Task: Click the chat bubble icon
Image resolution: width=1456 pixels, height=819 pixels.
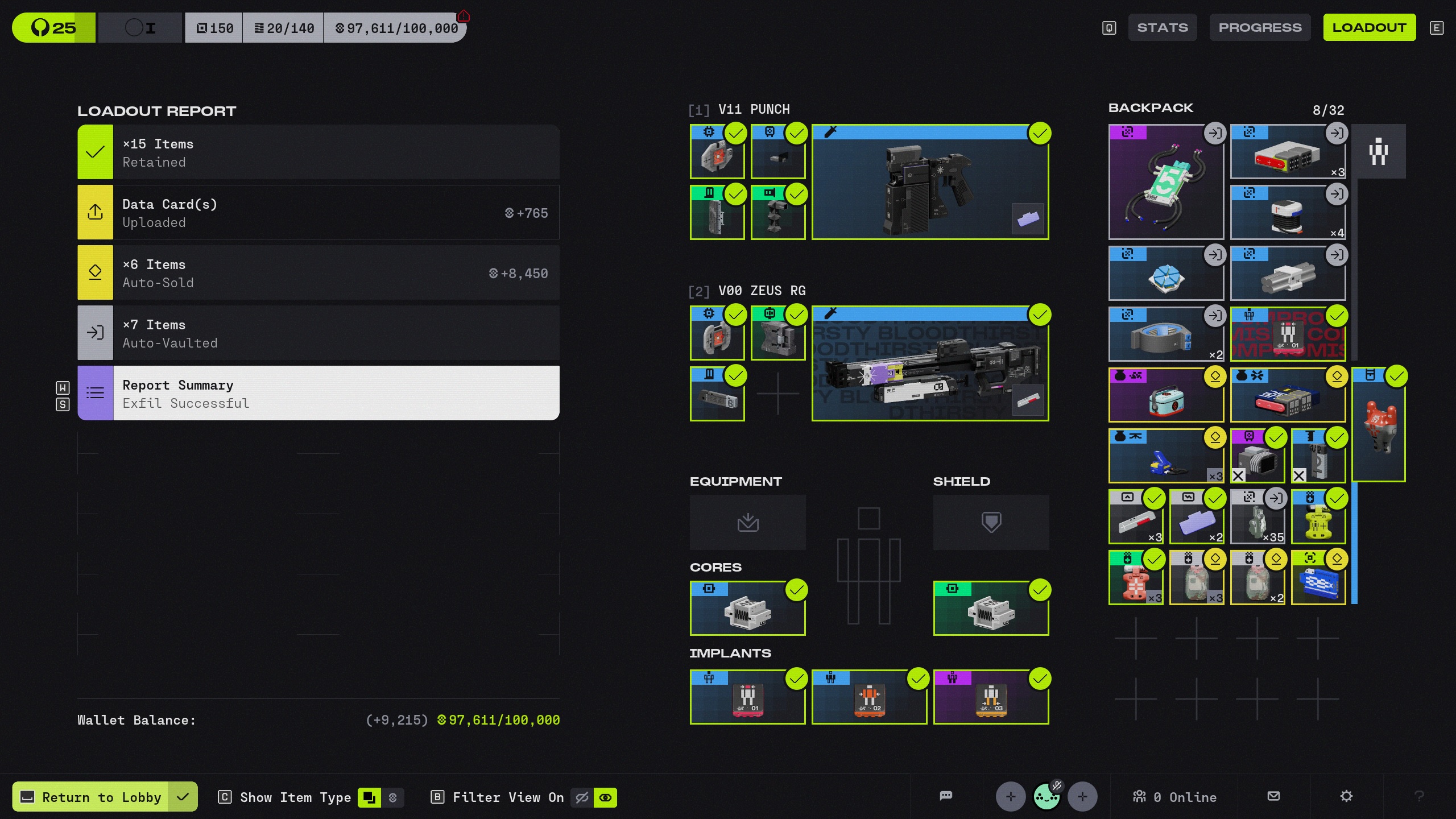Action: (x=946, y=796)
